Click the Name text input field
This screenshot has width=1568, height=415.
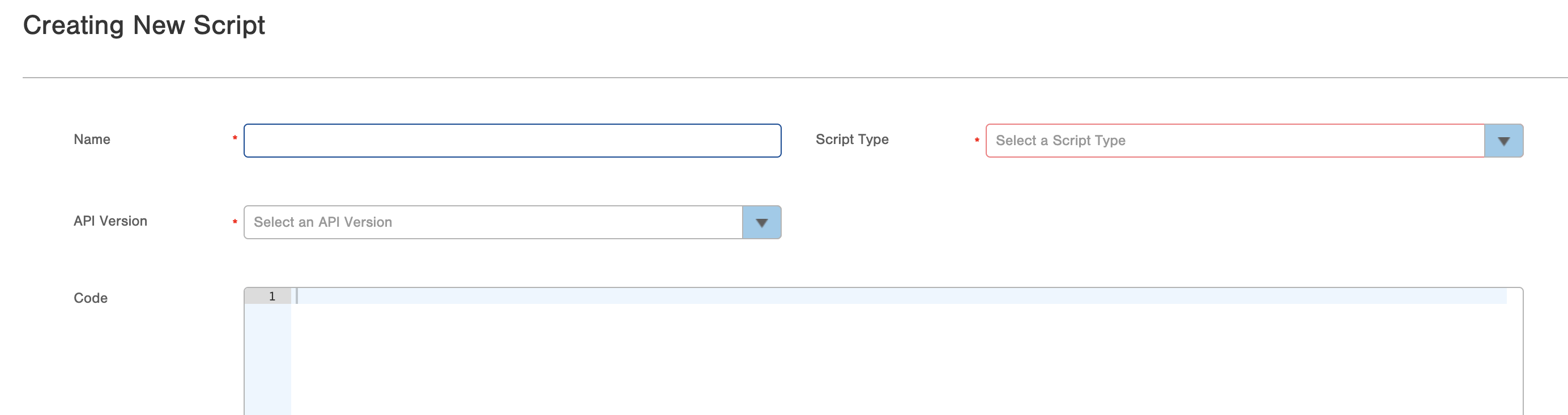[x=512, y=141]
